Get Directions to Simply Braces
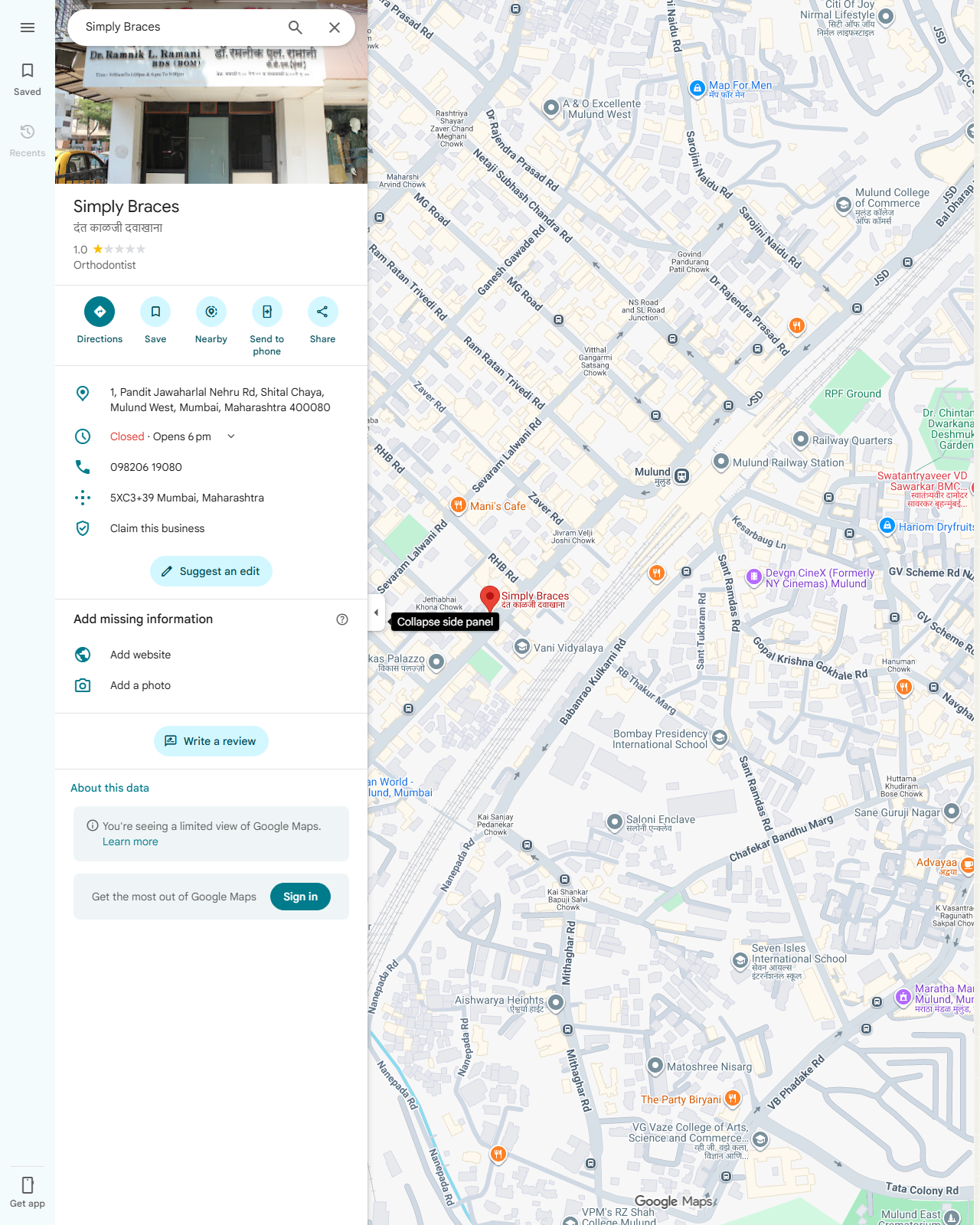Screen dimensions: 980x1225 coord(100,312)
